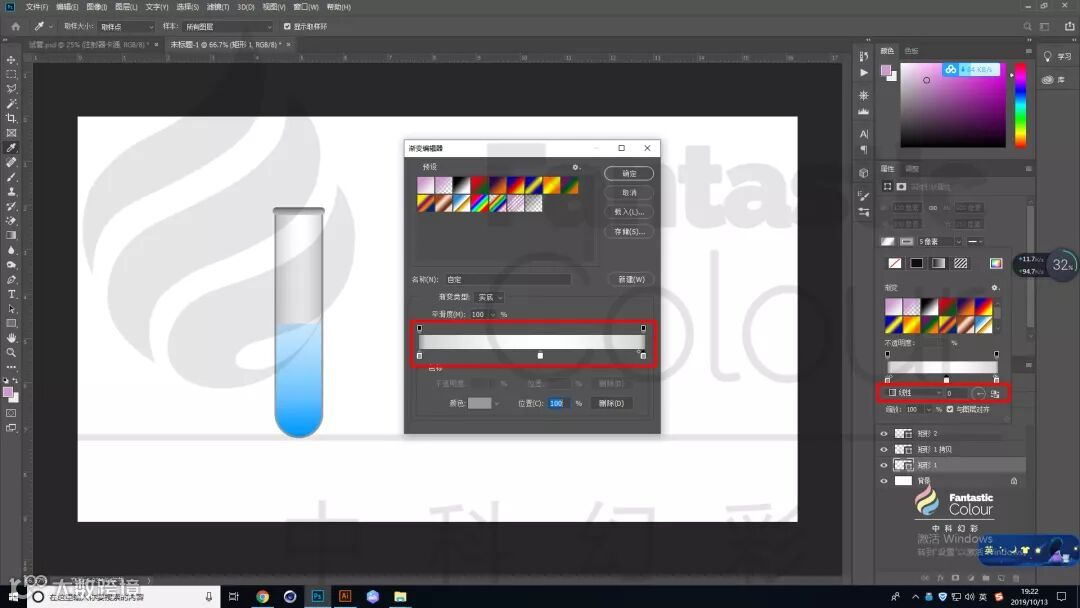Open the stroke line style dropdown
The width and height of the screenshot is (1080, 608).
pyautogui.click(x=975, y=242)
